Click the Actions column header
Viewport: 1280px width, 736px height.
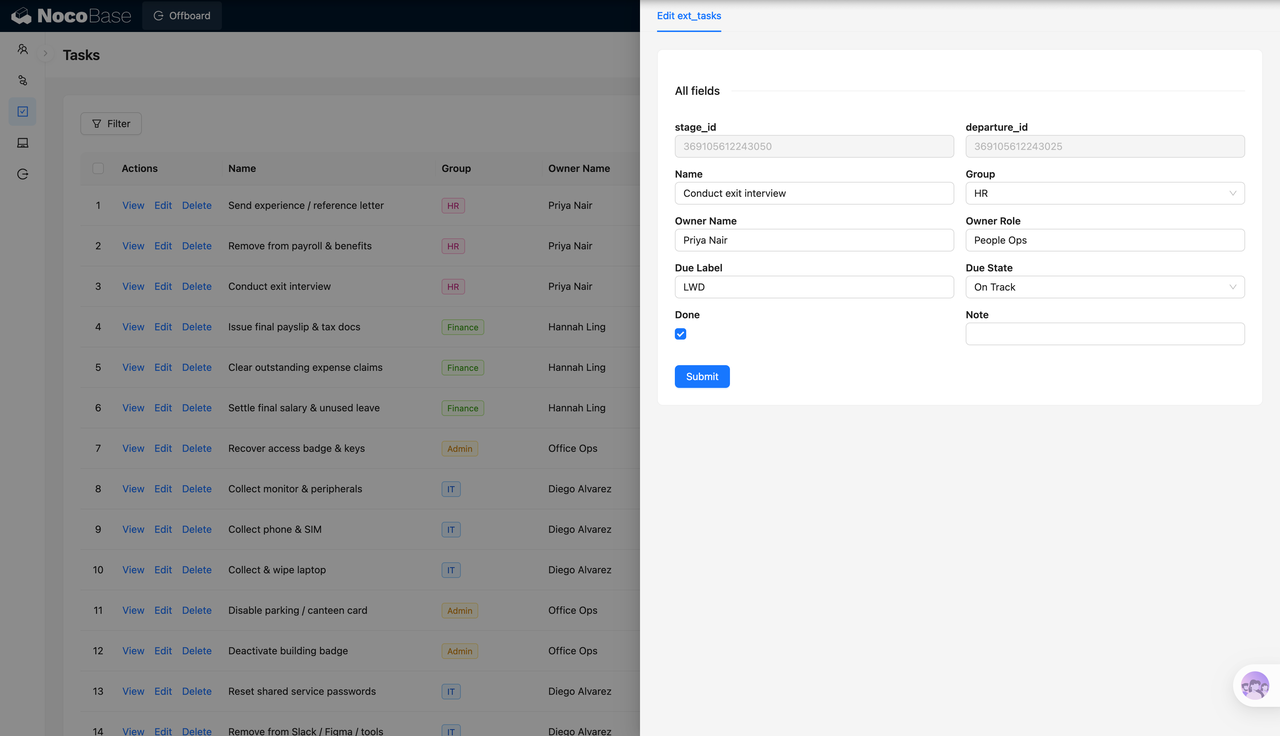[140, 168]
